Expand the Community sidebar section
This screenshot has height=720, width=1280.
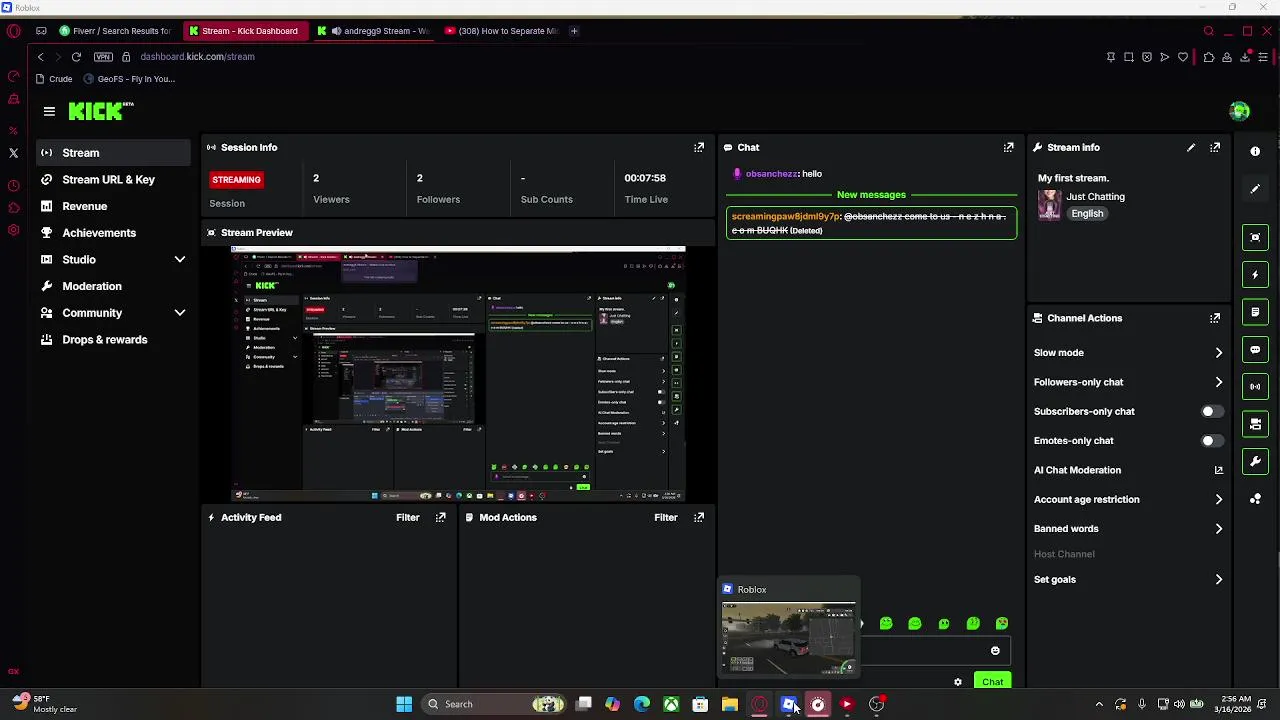pyautogui.click(x=180, y=313)
